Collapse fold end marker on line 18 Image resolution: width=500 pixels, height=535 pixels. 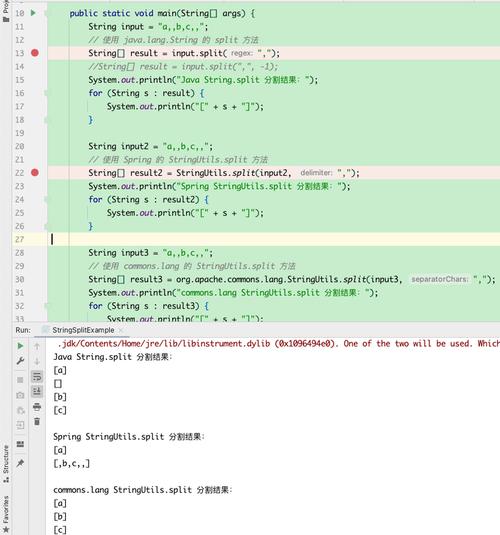point(46,120)
